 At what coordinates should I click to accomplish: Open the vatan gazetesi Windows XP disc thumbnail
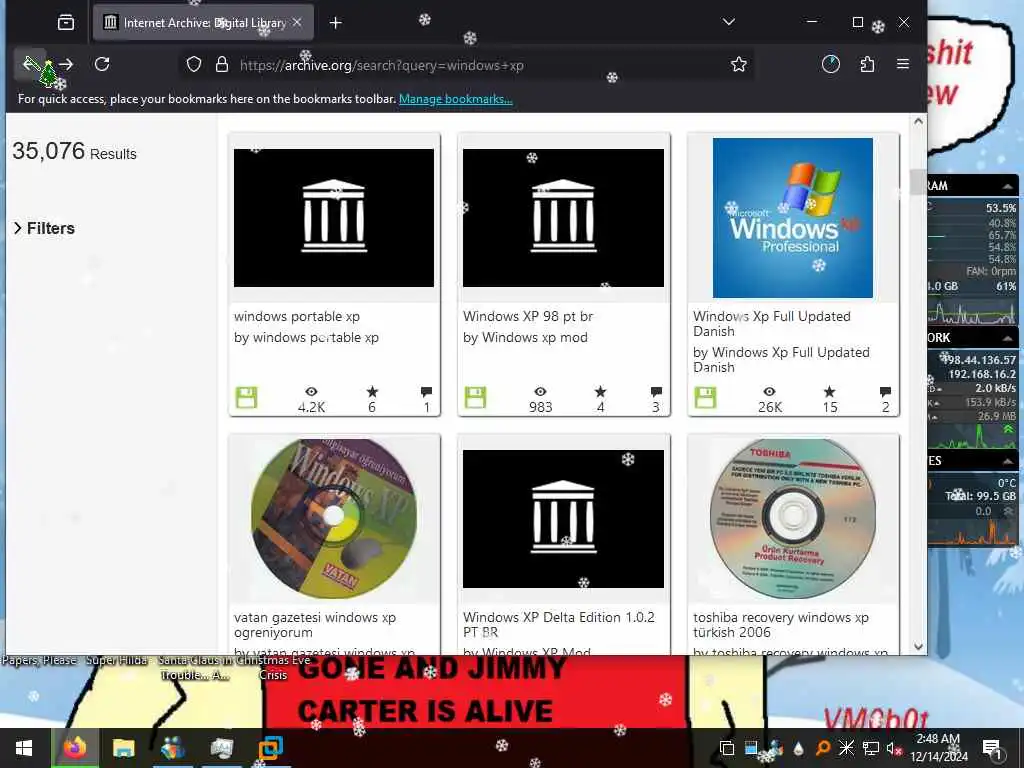334,519
